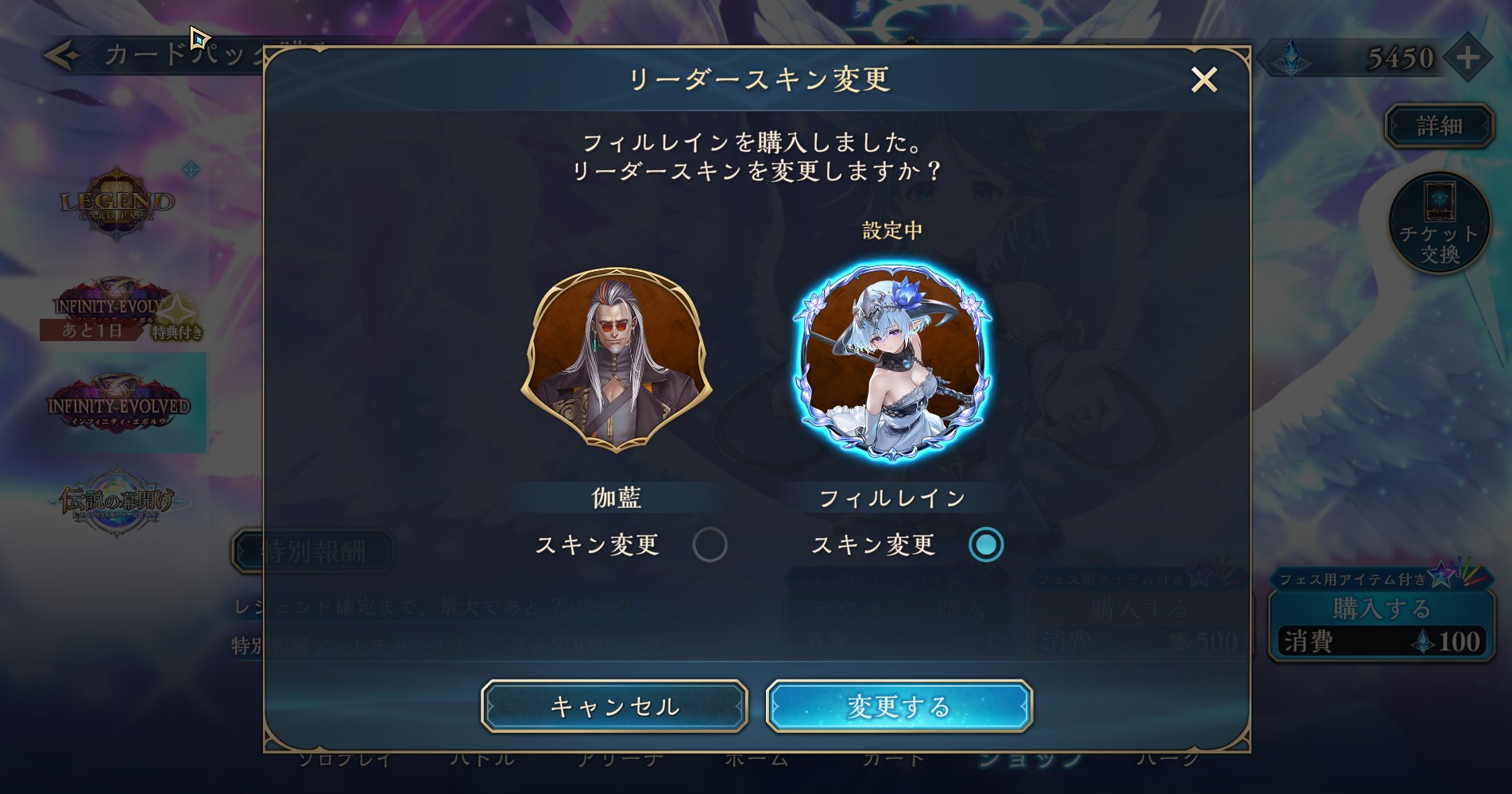Screen dimensions: 1512x794
Task: Add crystals with the plus icon
Action: (x=1468, y=57)
